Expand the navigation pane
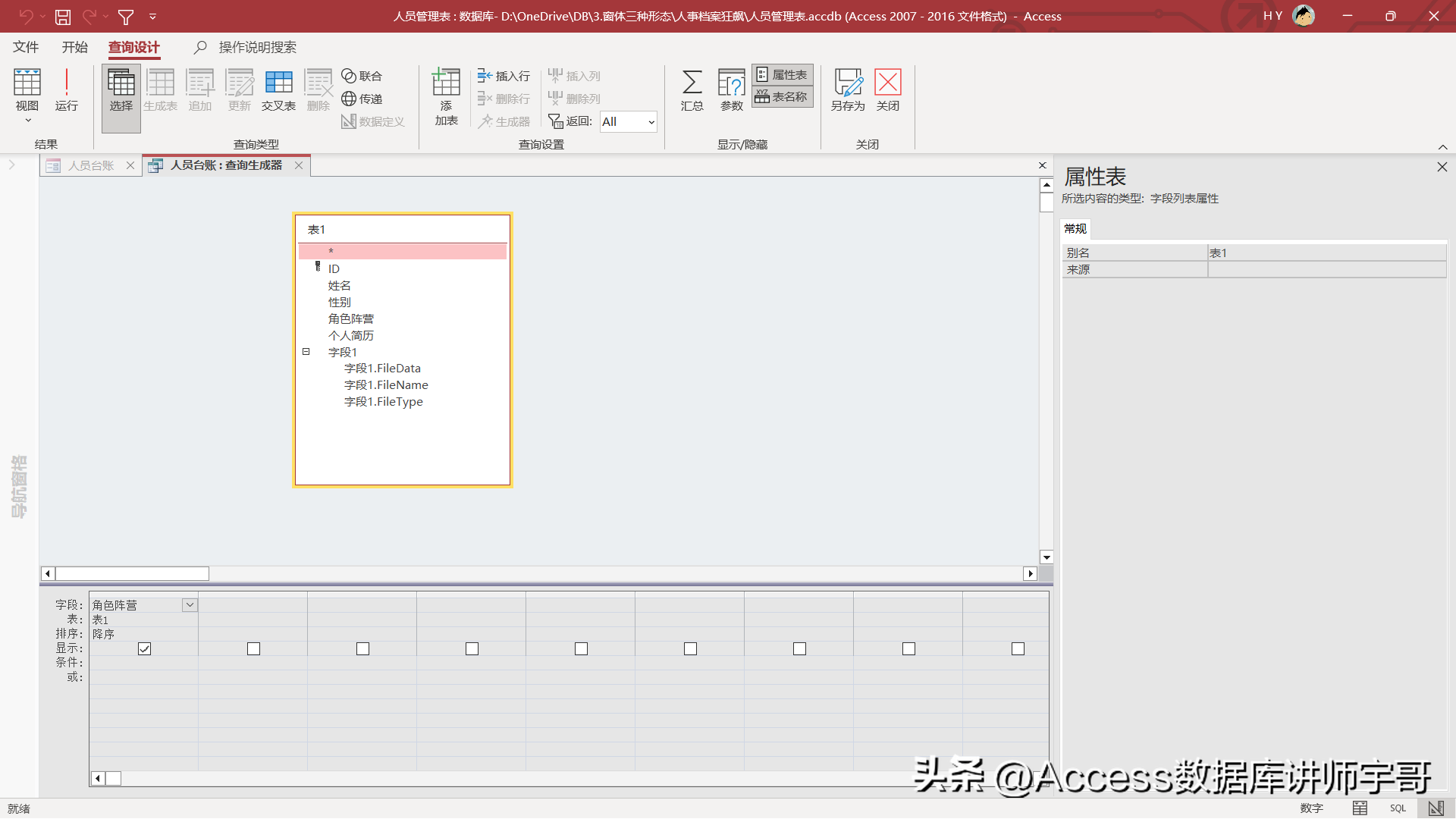Screen dimensions: 1456x819 point(11,165)
